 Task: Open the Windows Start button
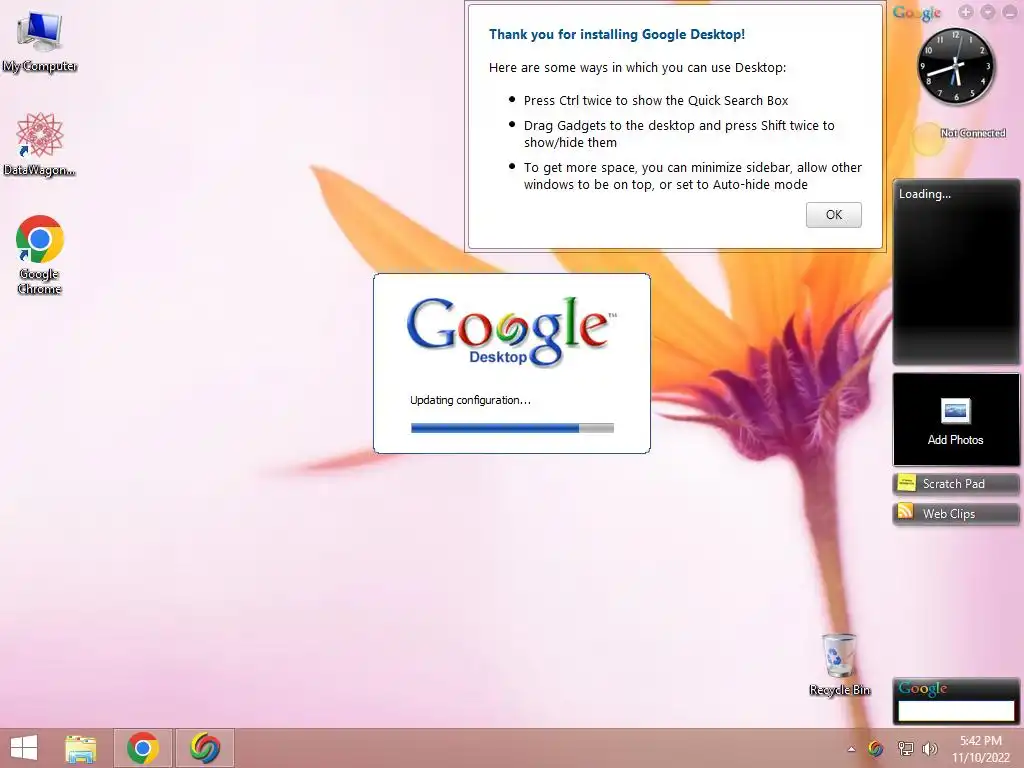coord(24,748)
